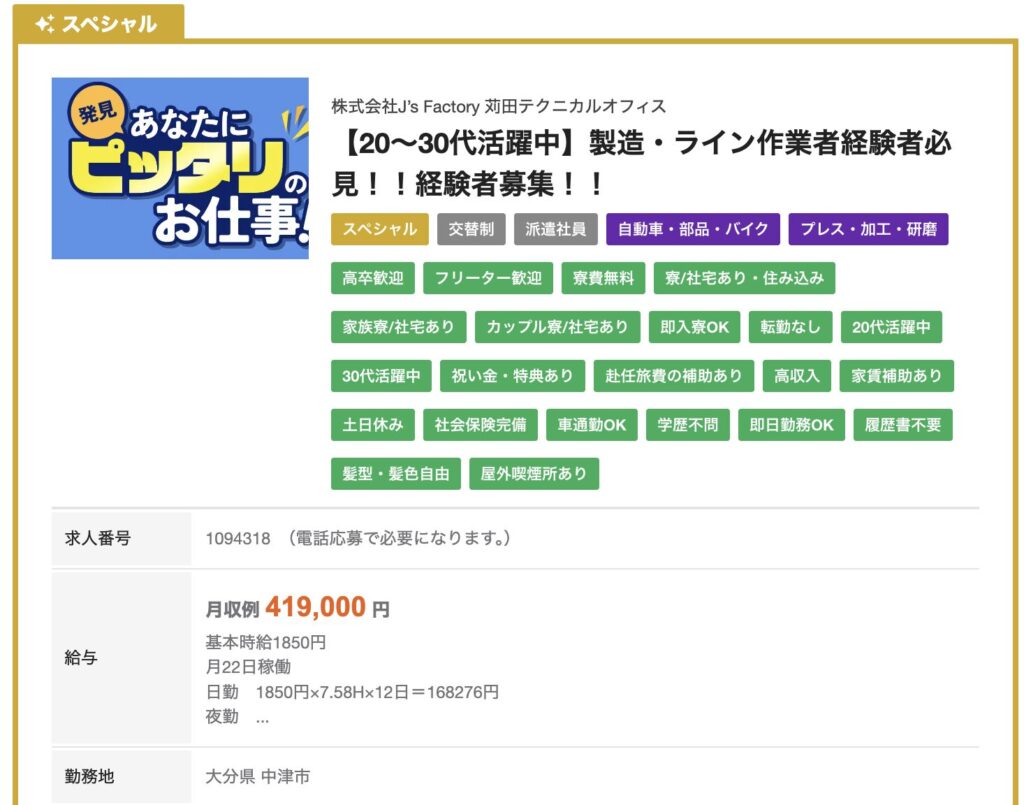Click the カップル寮/社宅あり tag
Image resolution: width=1024 pixels, height=805 pixels.
click(x=557, y=327)
